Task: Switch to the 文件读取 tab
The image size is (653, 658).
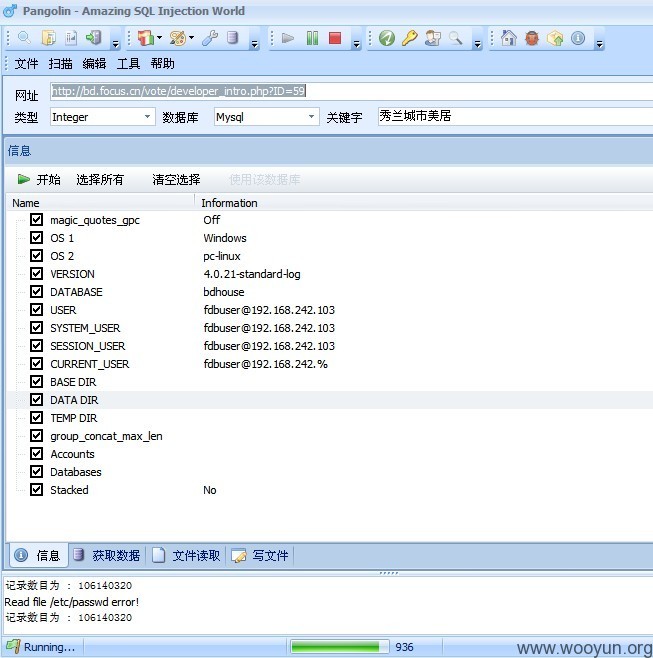Action: (x=186, y=556)
